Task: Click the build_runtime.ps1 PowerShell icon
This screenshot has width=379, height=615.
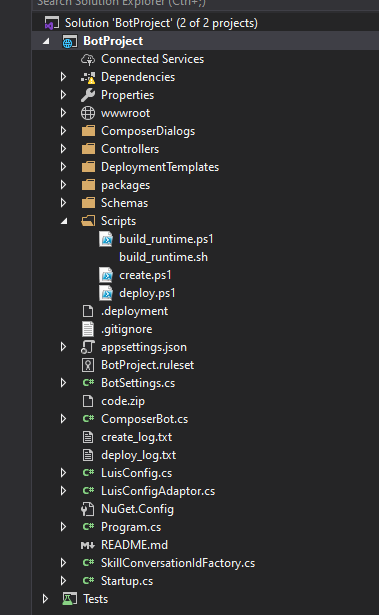Action: 106,239
